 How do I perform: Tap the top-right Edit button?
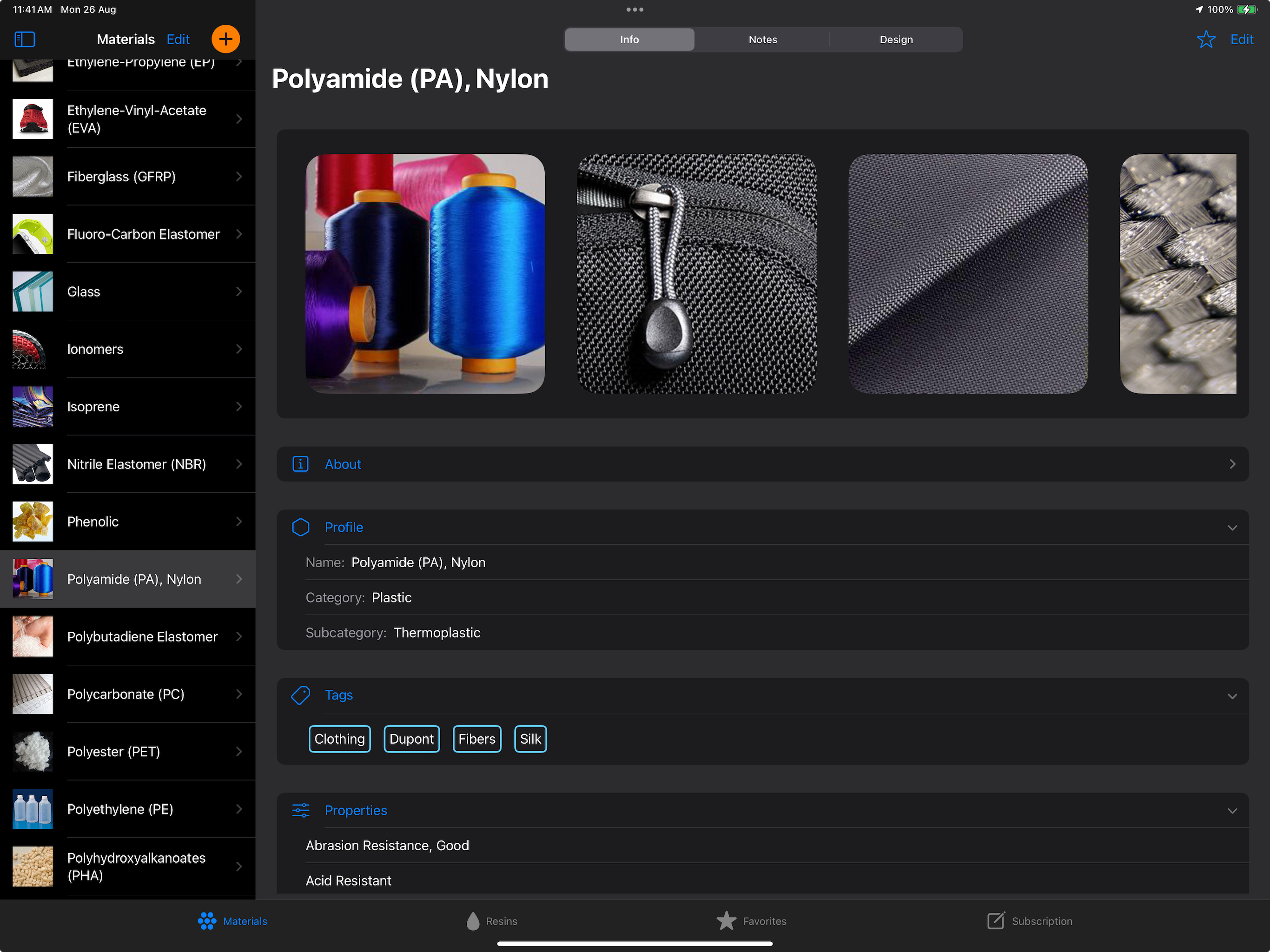point(1241,39)
